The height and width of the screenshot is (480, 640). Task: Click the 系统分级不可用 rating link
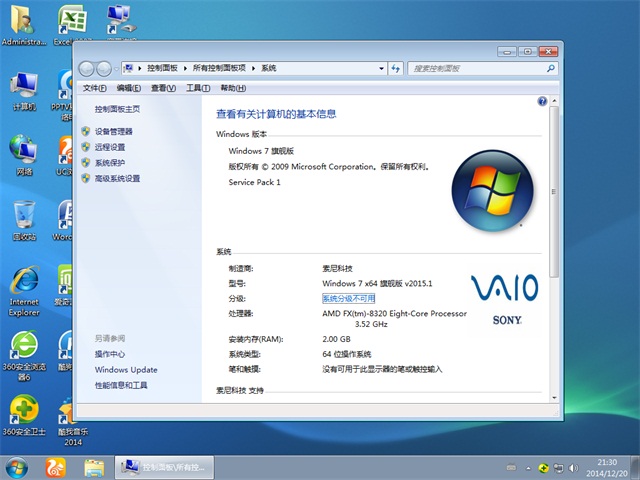tap(348, 298)
